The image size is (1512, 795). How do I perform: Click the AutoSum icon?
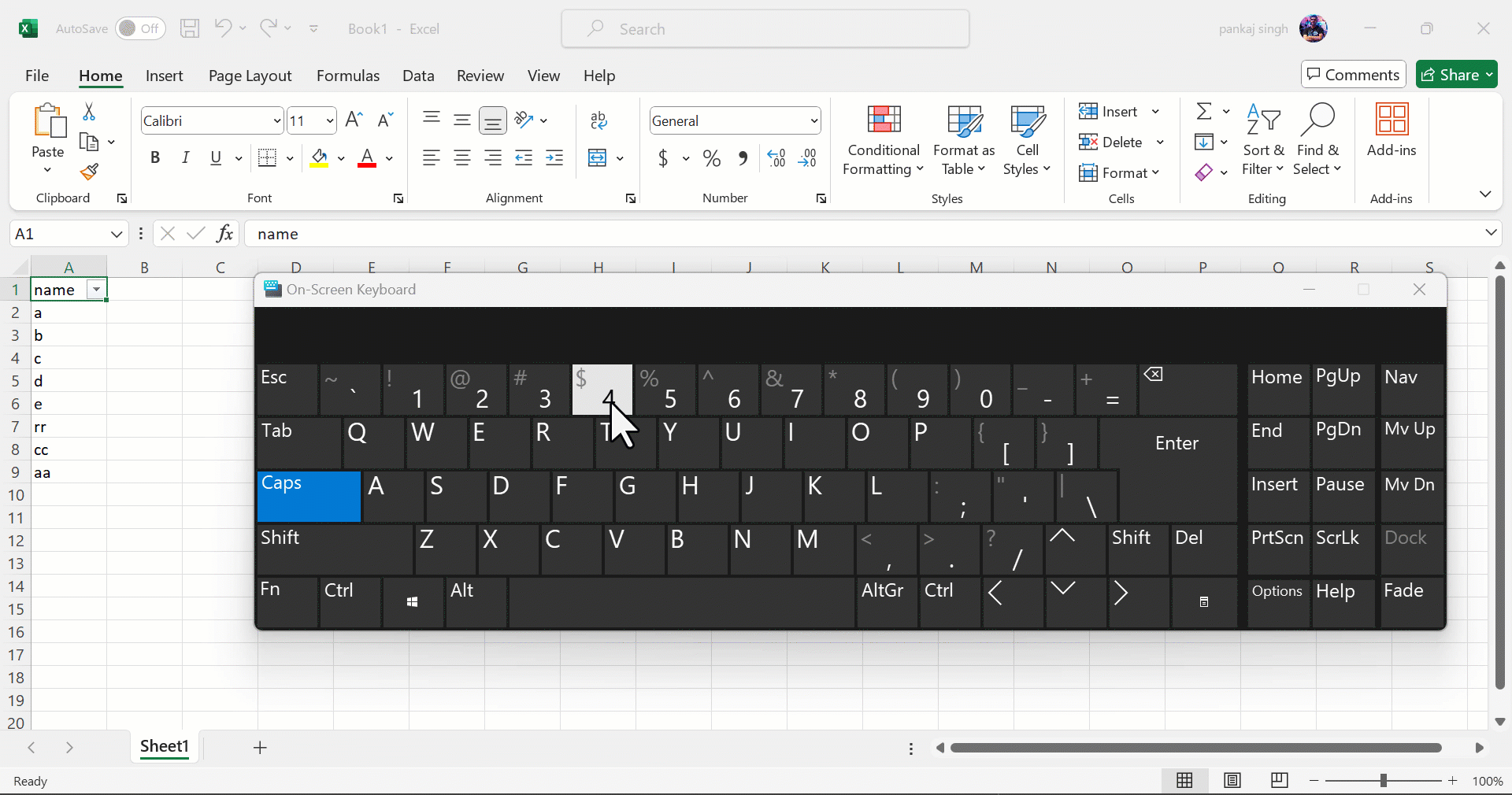click(x=1206, y=111)
